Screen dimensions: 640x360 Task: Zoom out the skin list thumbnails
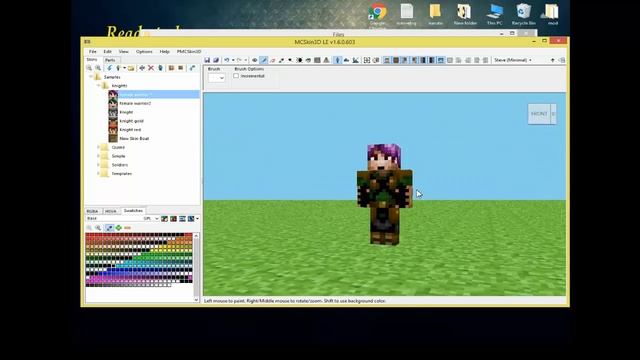89,68
